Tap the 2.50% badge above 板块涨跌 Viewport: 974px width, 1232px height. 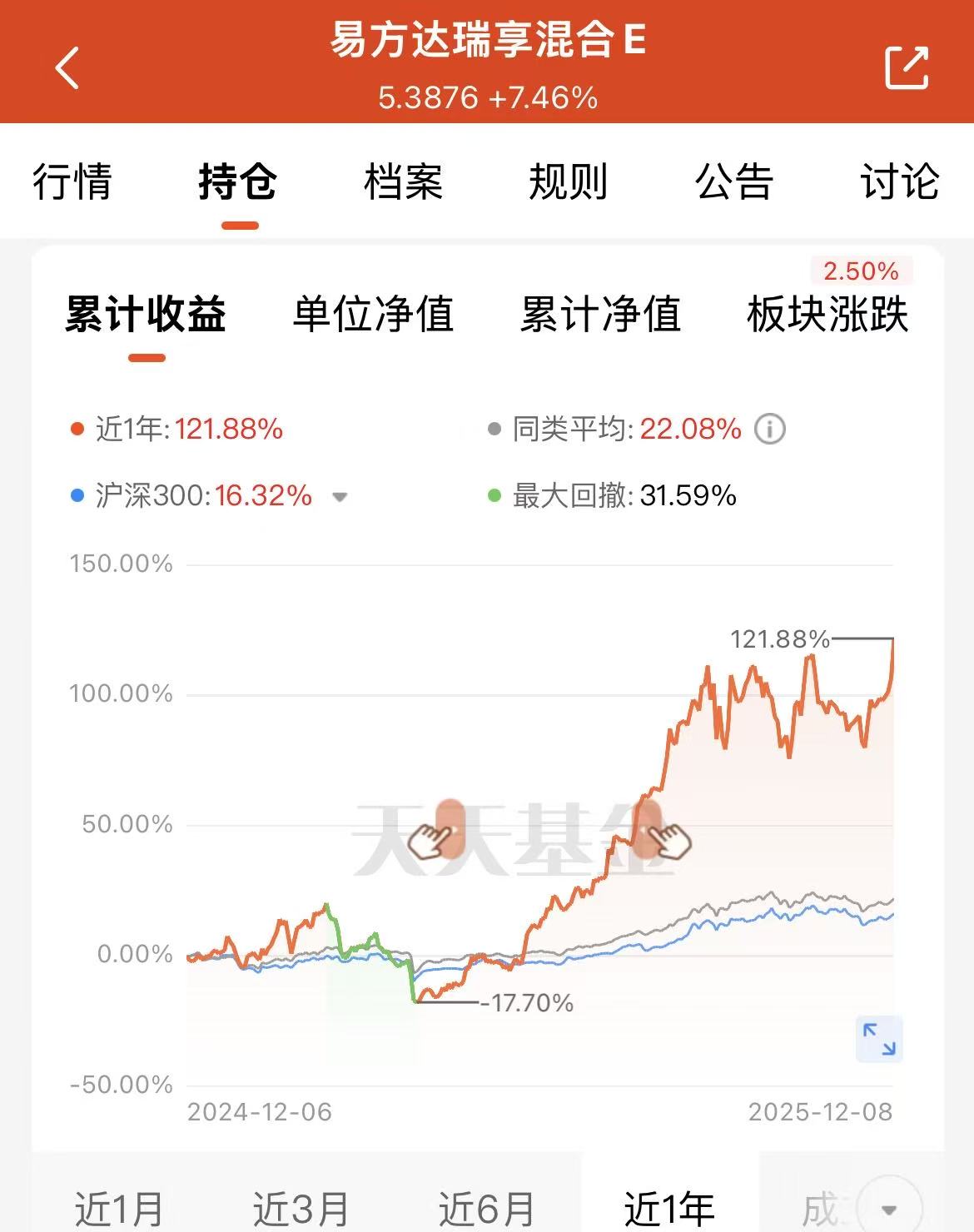[x=861, y=271]
